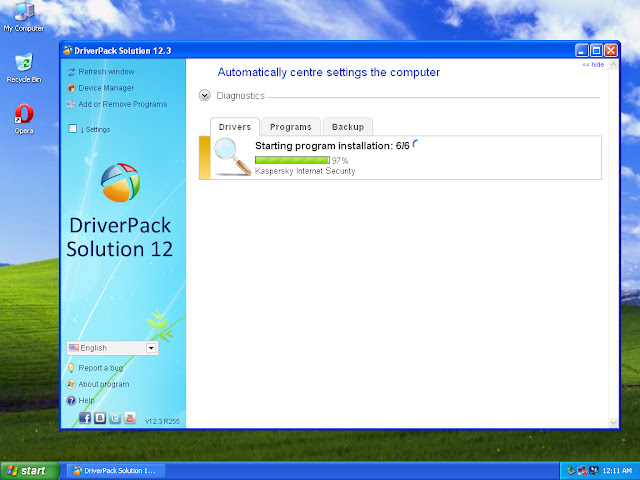This screenshot has width=640, height=480.
Task: Click the network tray icon with red X
Action: 582,471
